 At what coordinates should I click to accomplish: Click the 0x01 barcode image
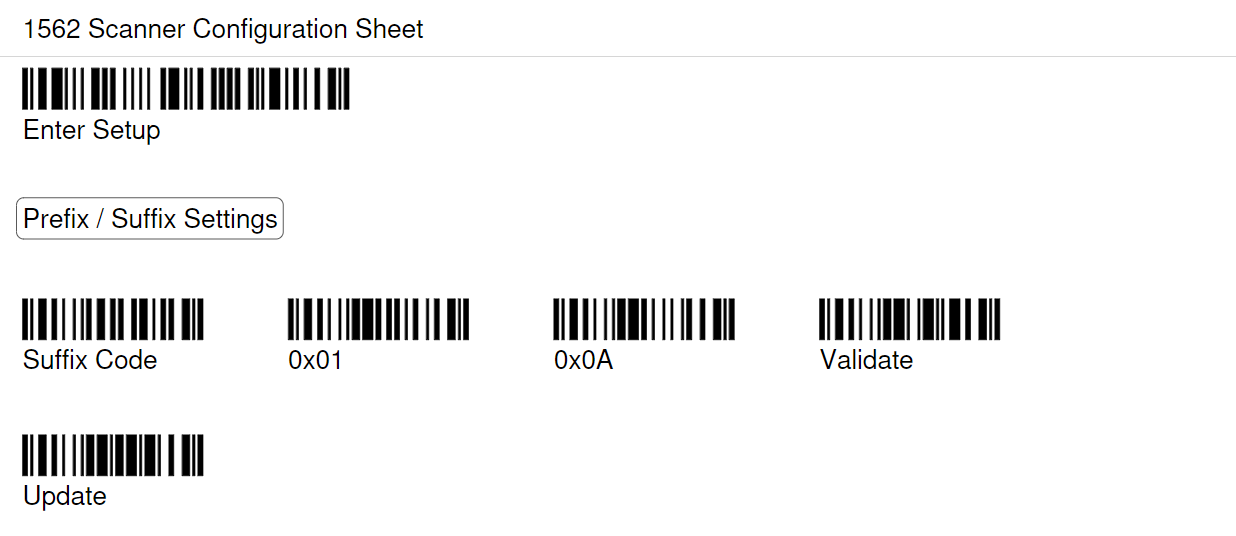(378, 320)
